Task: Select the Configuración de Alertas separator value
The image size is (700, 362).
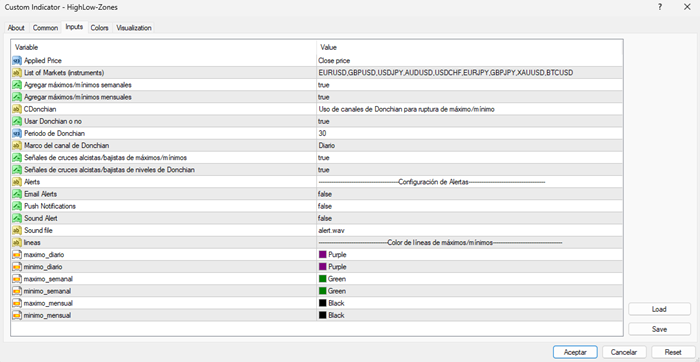Action: [x=432, y=182]
